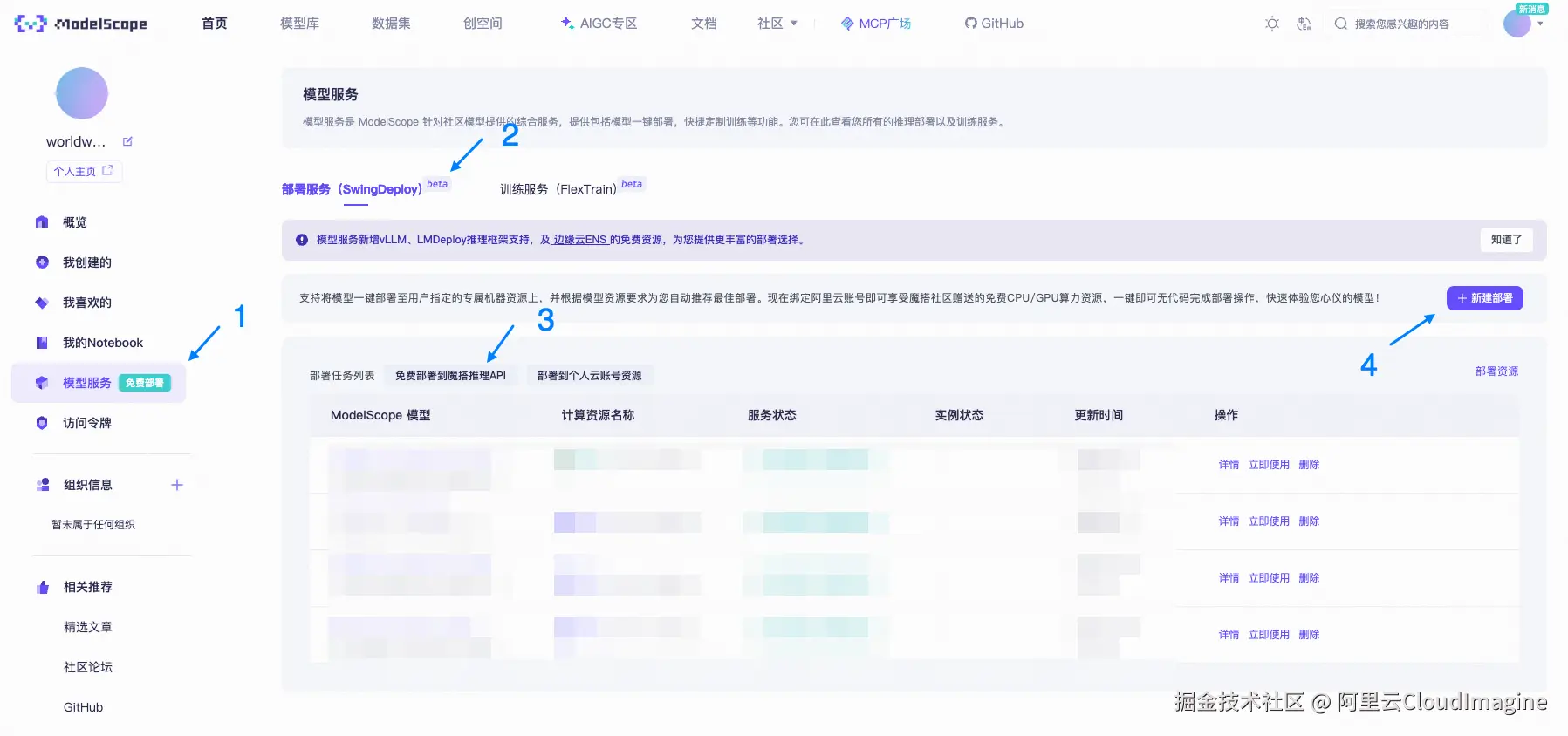Click the large profile avatar
The width and height of the screenshot is (1568, 736).
[x=82, y=93]
